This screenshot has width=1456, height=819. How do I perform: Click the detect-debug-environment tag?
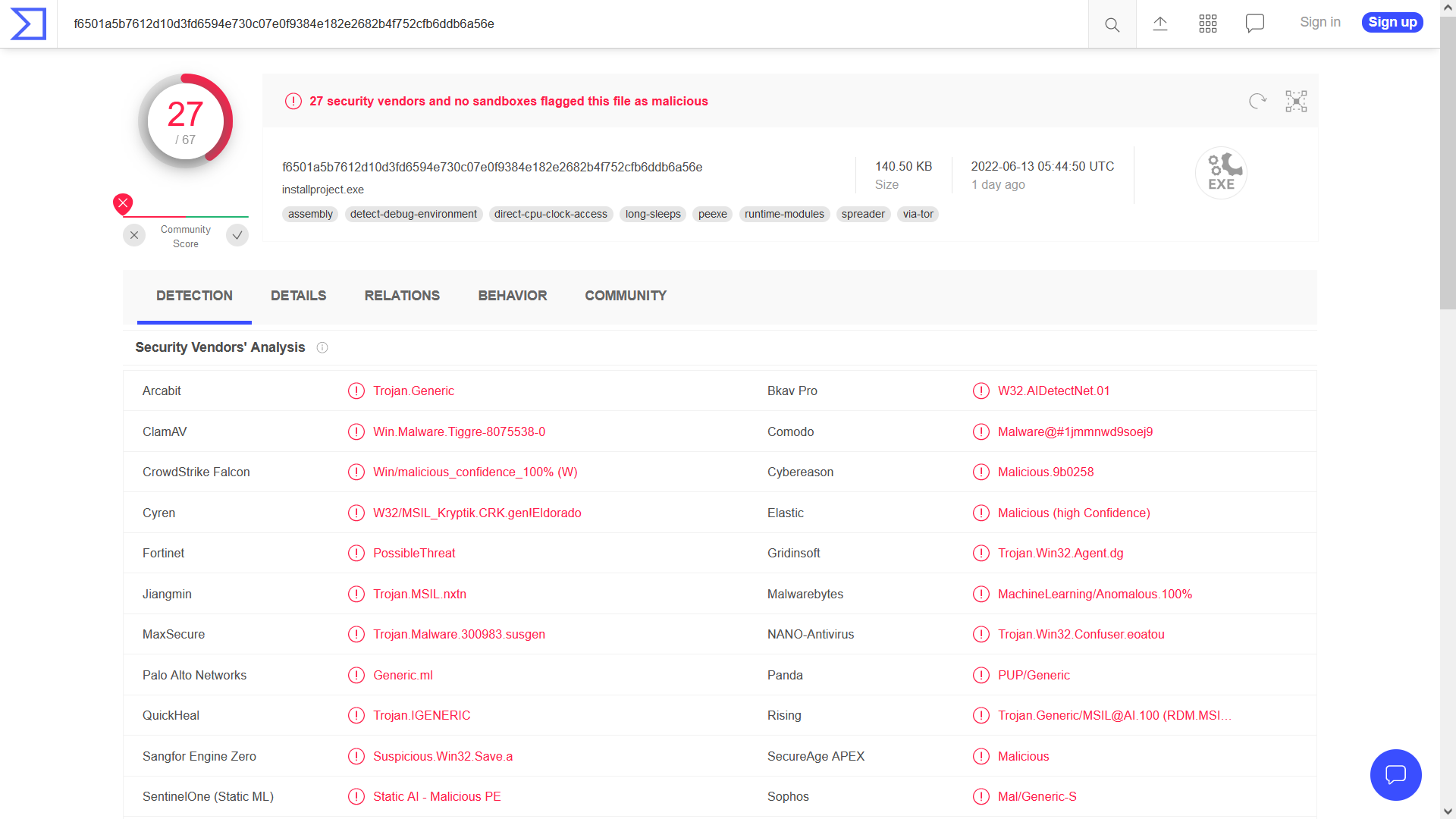click(x=413, y=214)
